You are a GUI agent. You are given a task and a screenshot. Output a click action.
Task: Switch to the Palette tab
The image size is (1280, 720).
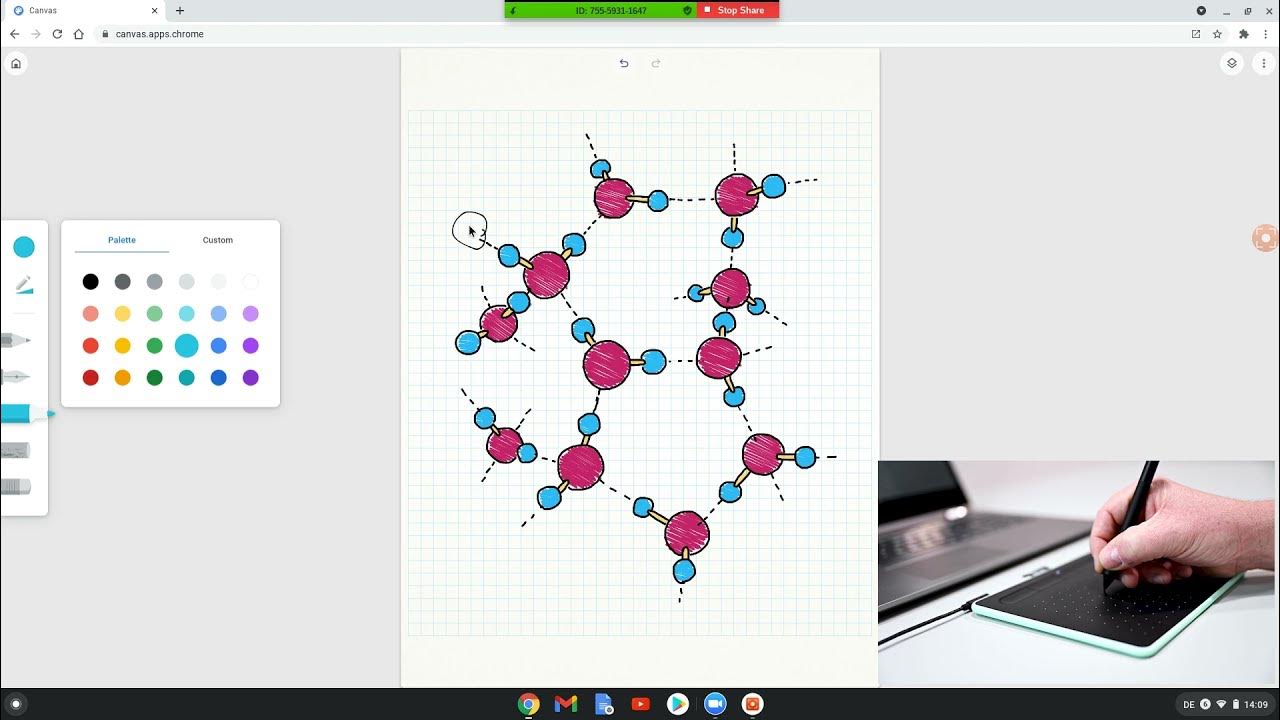coord(122,240)
